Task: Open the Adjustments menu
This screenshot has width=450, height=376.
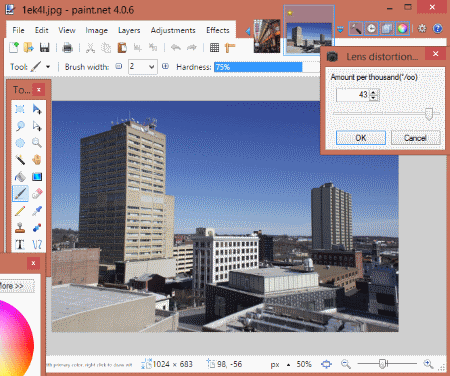Action: 173,30
